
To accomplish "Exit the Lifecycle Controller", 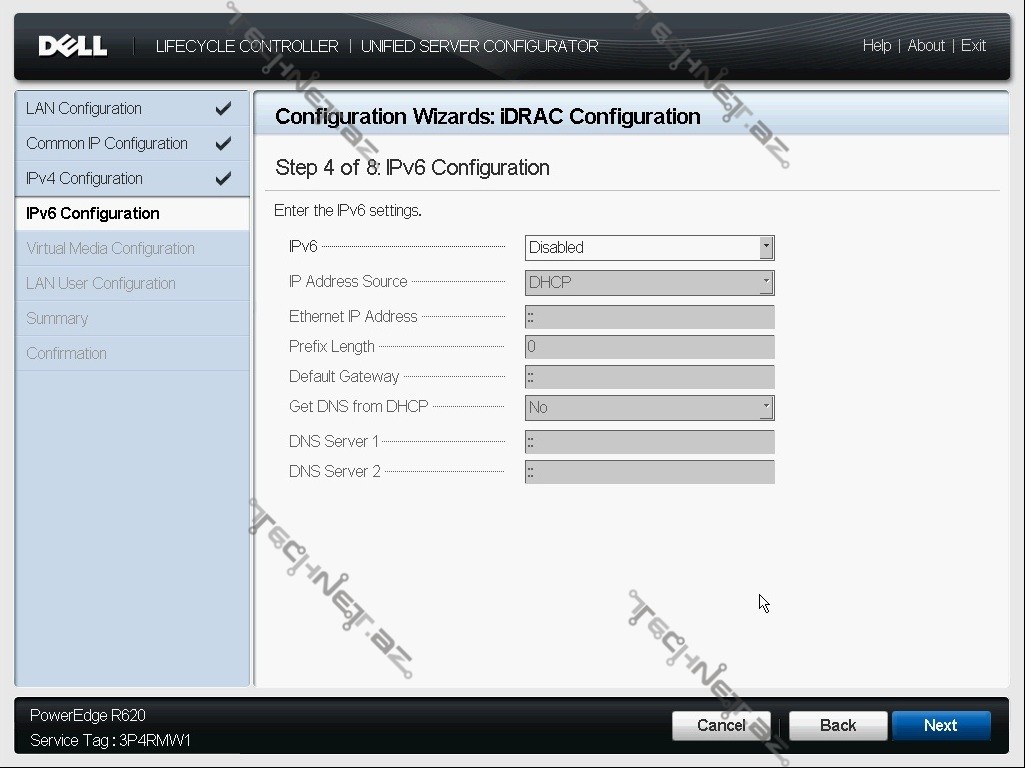I will tap(973, 46).
